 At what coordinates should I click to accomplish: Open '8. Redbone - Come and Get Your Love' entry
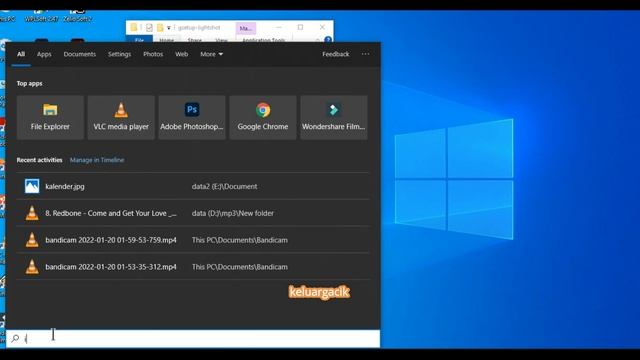(x=193, y=213)
